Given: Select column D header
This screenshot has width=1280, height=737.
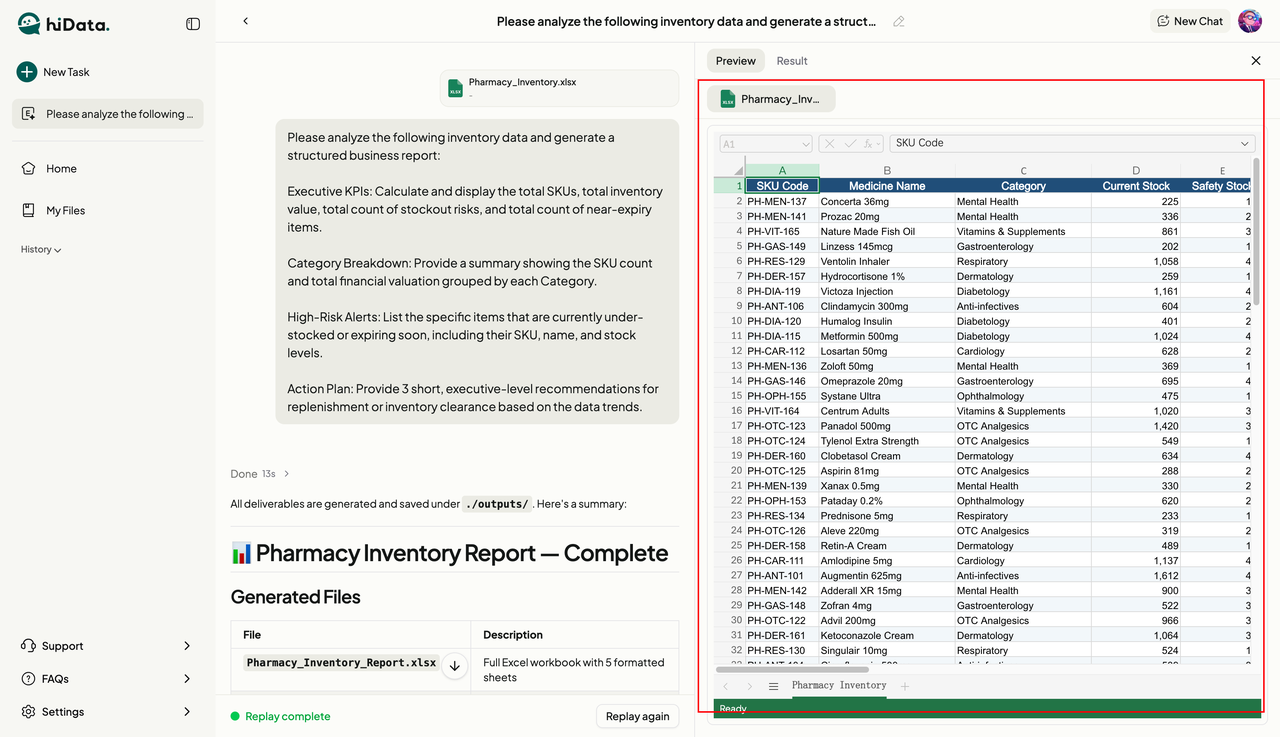Looking at the screenshot, I should click(x=1136, y=171).
